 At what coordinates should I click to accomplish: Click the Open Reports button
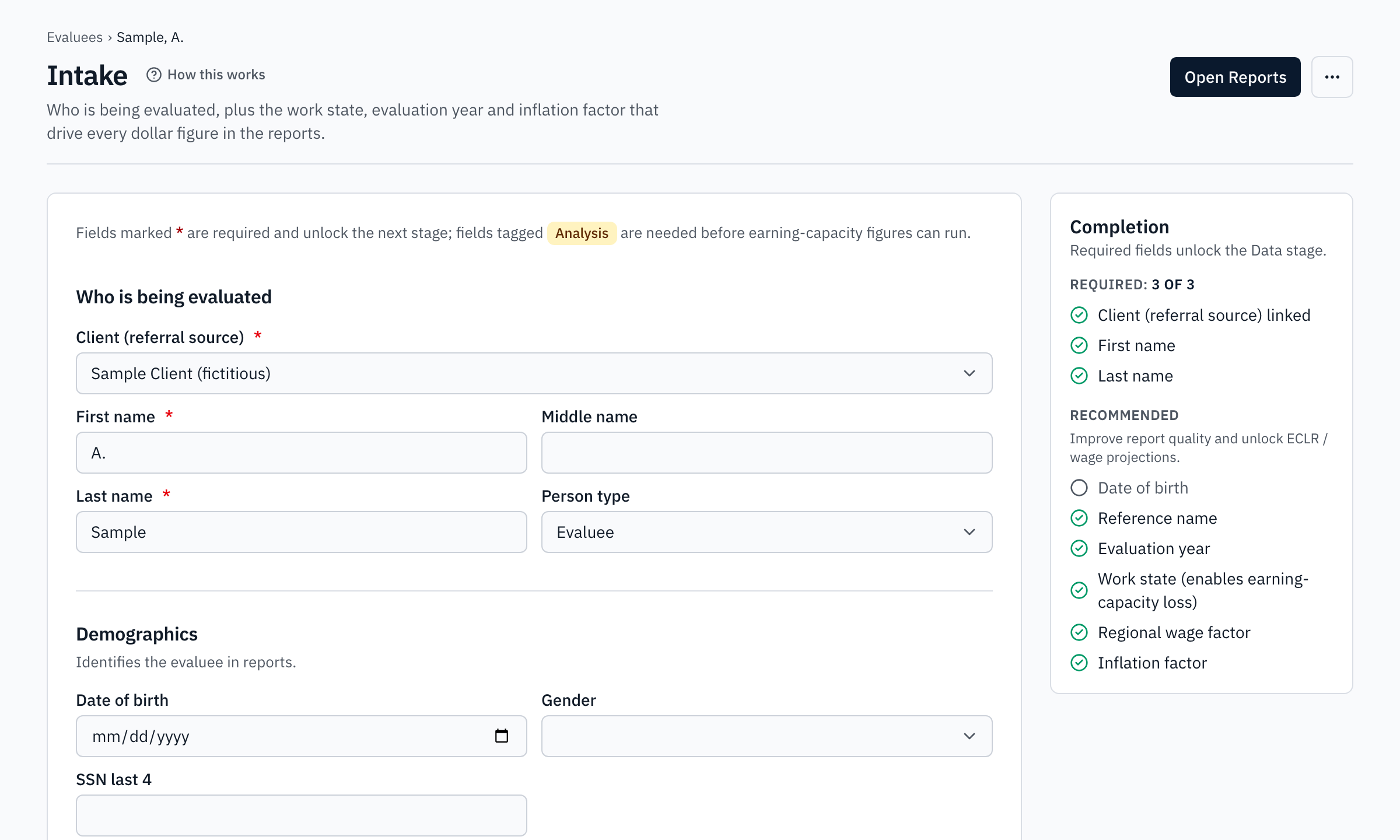(x=1235, y=77)
